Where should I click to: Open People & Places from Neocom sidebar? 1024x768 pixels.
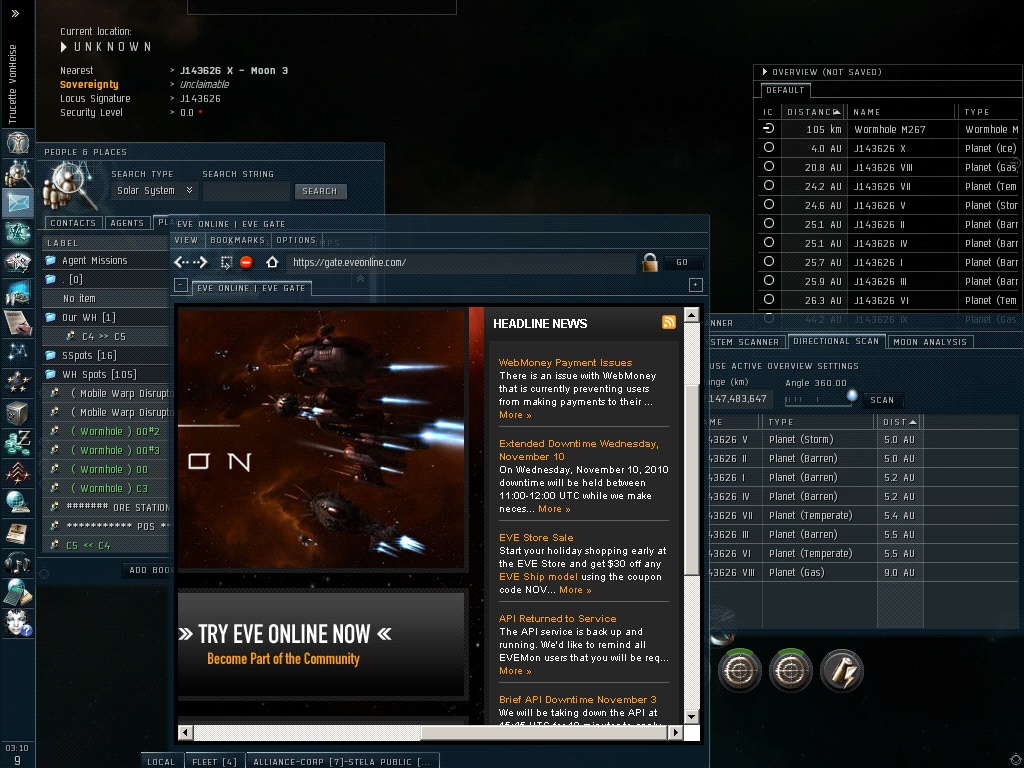coord(18,173)
